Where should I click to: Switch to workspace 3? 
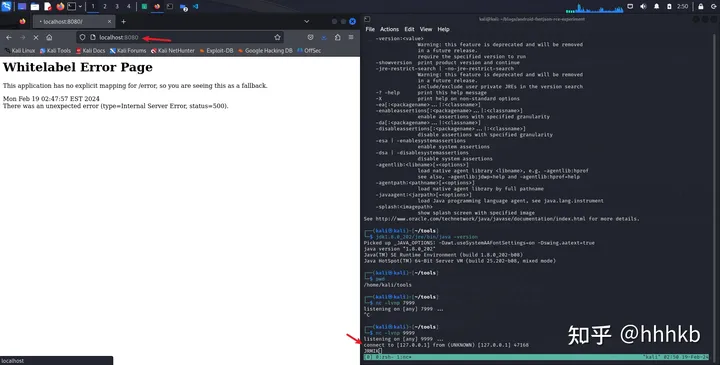pyautogui.click(x=117, y=6)
